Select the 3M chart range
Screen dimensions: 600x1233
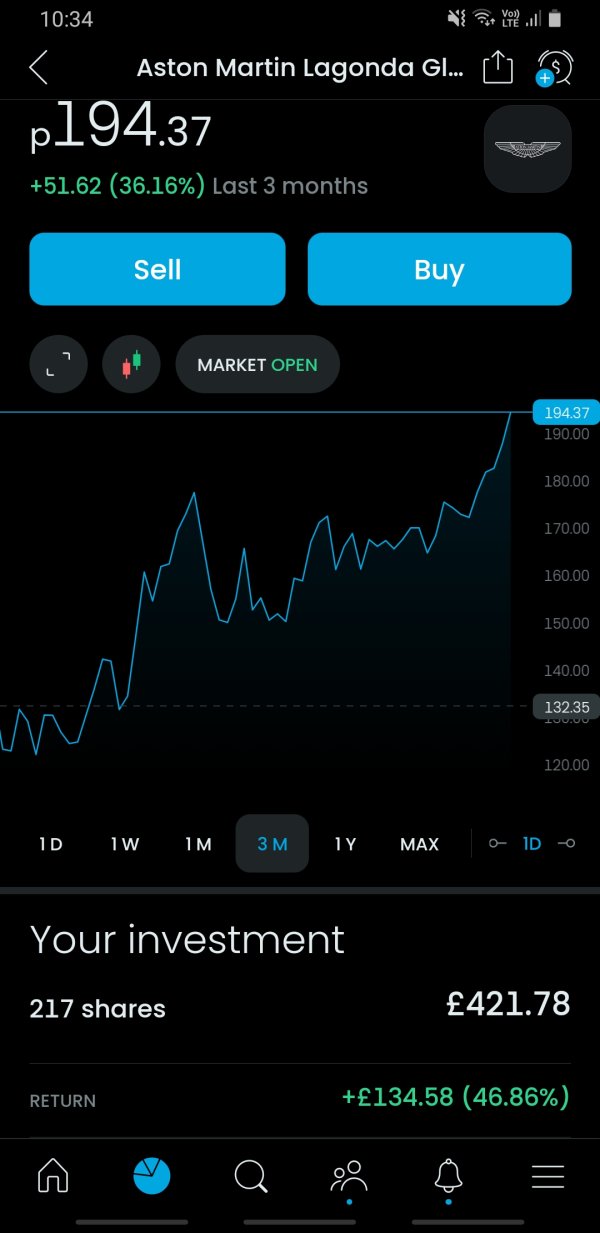pyautogui.click(x=272, y=844)
